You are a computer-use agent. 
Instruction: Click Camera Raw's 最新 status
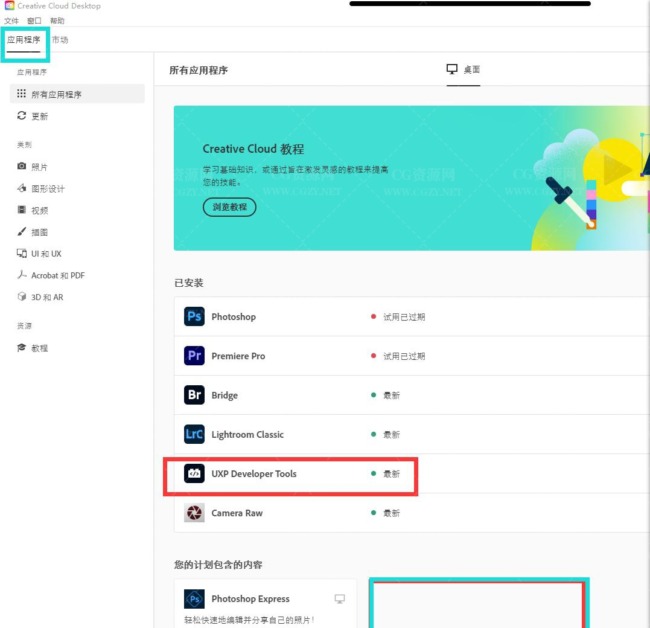(391, 513)
